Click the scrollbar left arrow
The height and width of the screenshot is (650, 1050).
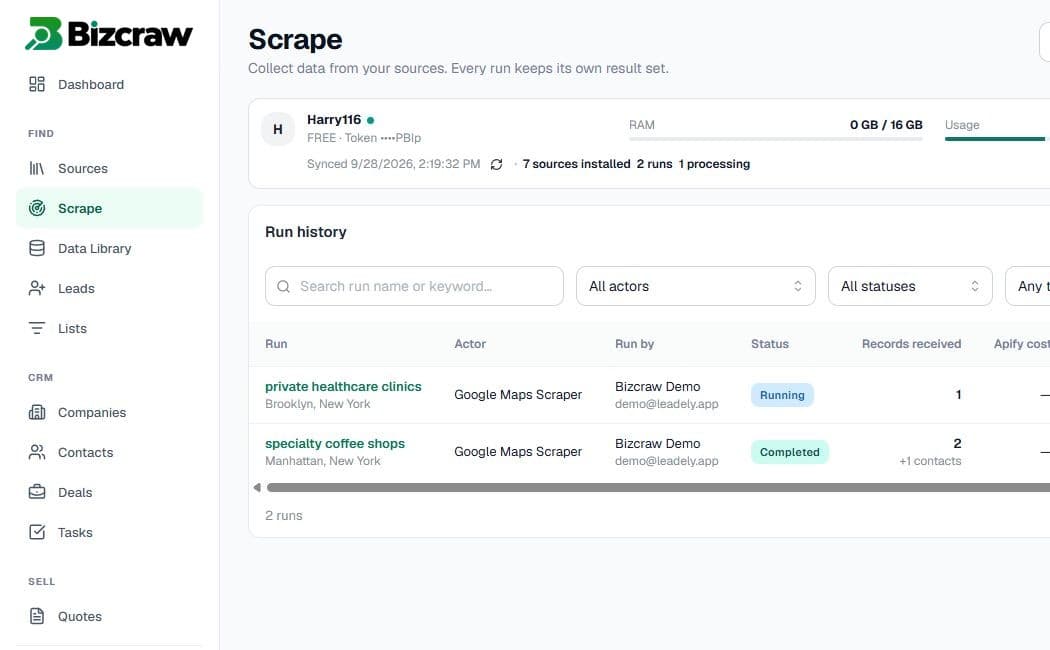[256, 487]
